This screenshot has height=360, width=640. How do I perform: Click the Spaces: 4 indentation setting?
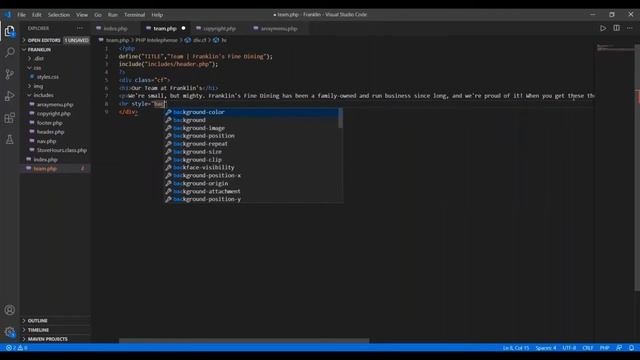(546, 348)
